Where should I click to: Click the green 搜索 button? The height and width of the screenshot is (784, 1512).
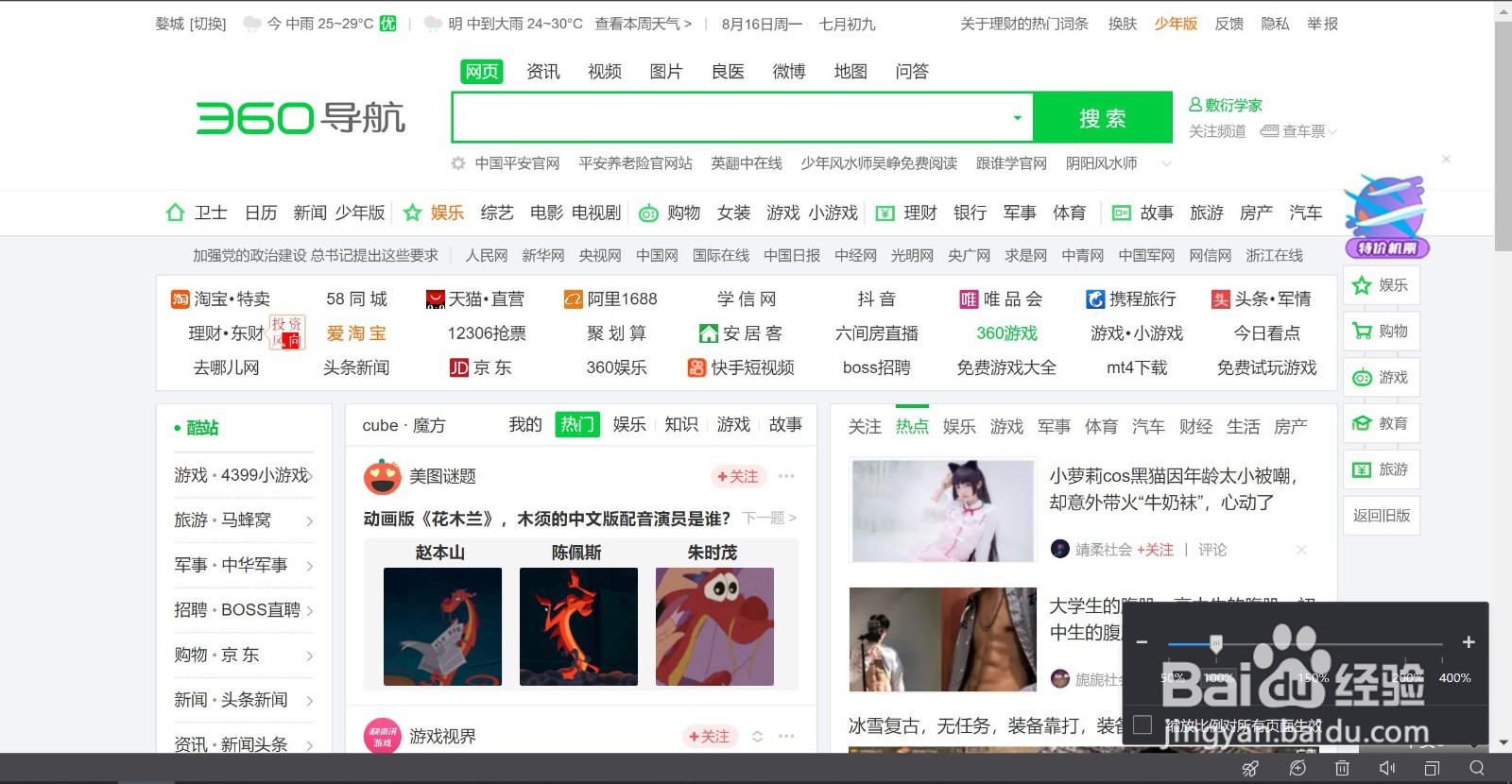(1103, 118)
